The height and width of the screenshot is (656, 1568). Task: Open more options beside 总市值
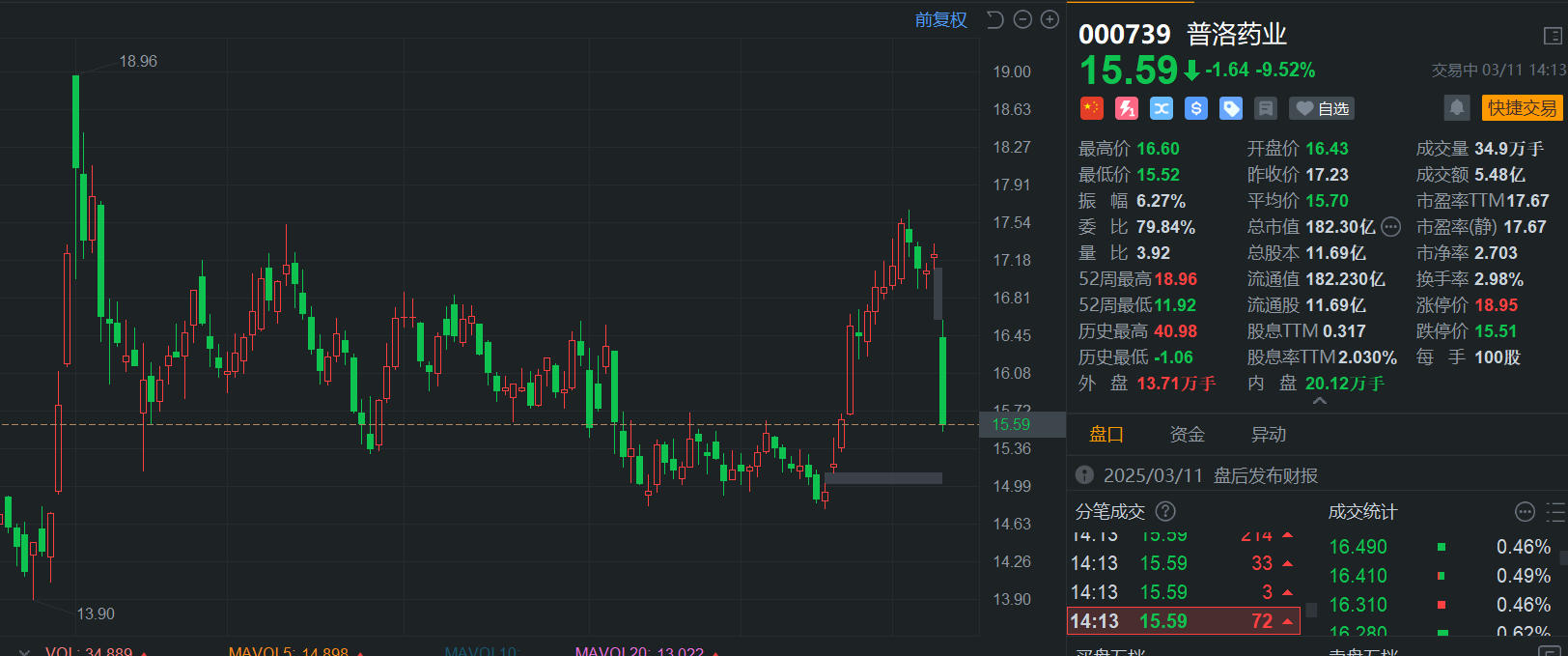tap(1391, 227)
